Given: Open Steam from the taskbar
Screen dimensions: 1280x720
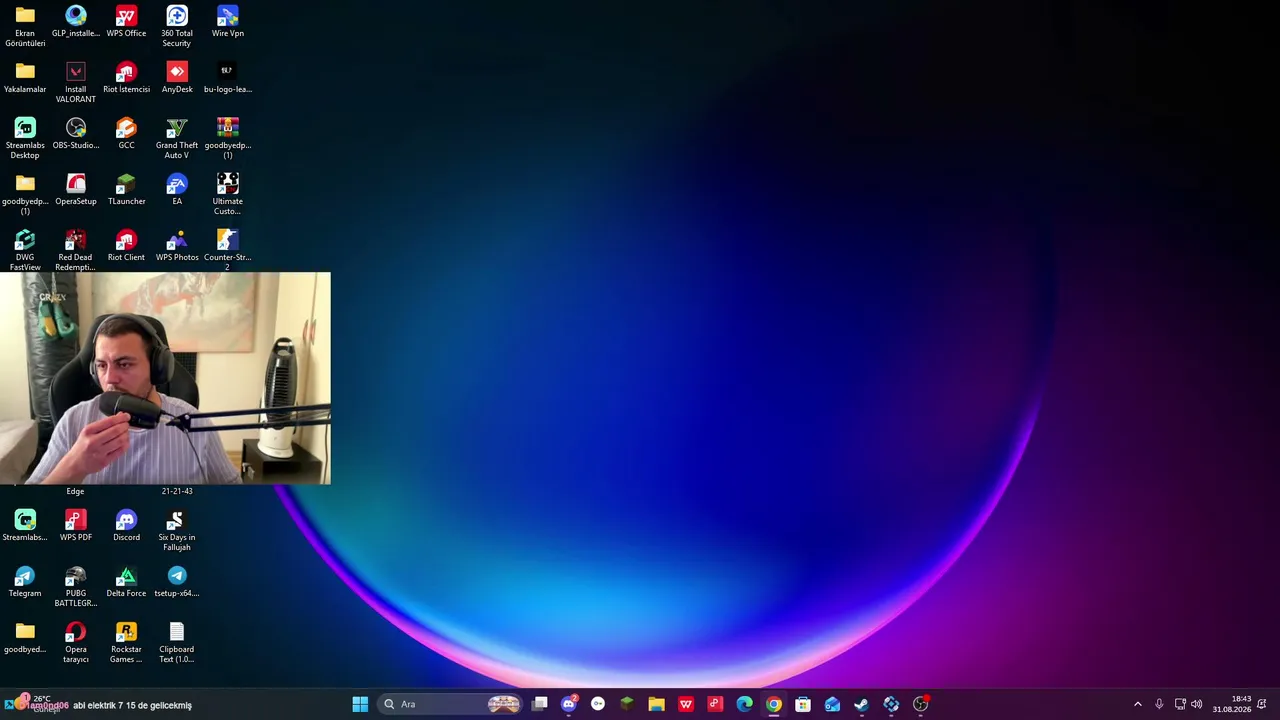Looking at the screenshot, I should point(861,704).
